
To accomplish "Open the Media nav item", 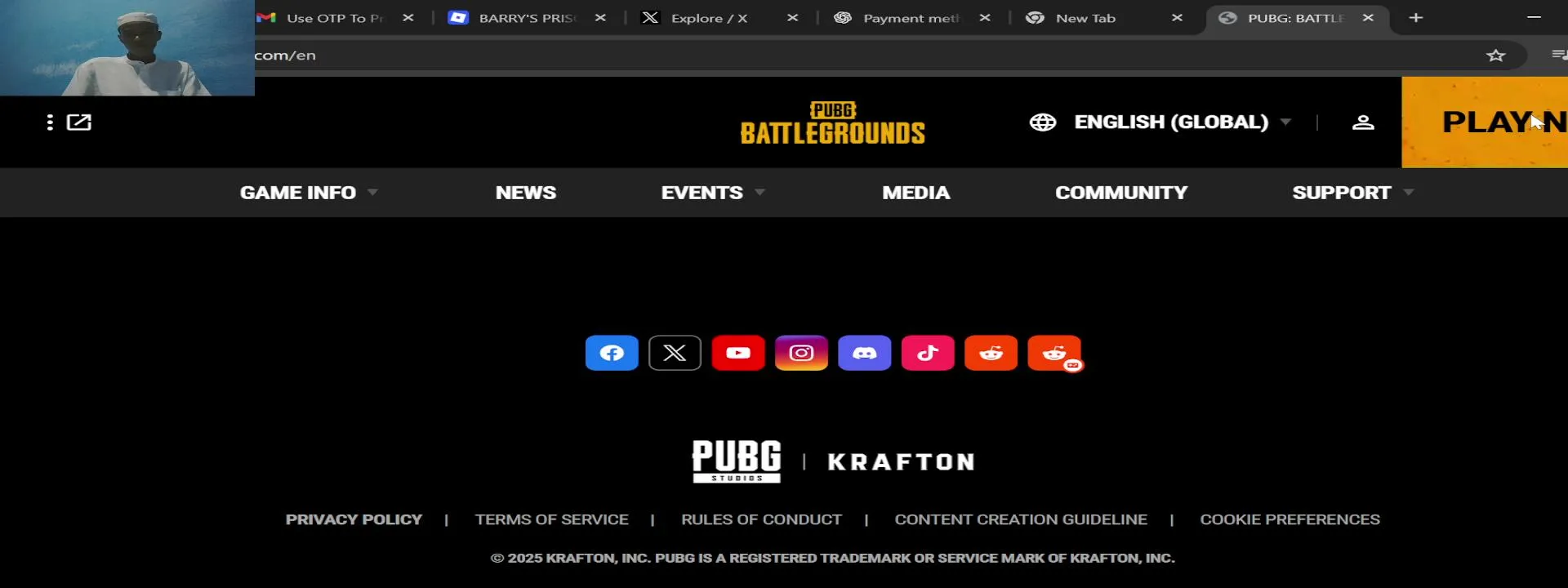I will point(915,193).
